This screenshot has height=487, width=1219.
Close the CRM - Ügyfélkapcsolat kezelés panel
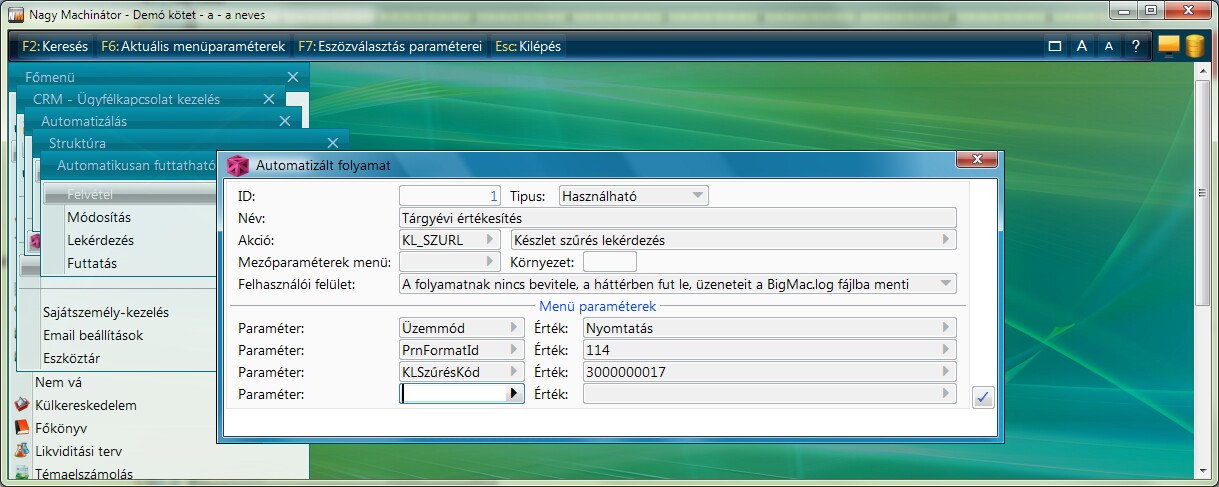(269, 99)
